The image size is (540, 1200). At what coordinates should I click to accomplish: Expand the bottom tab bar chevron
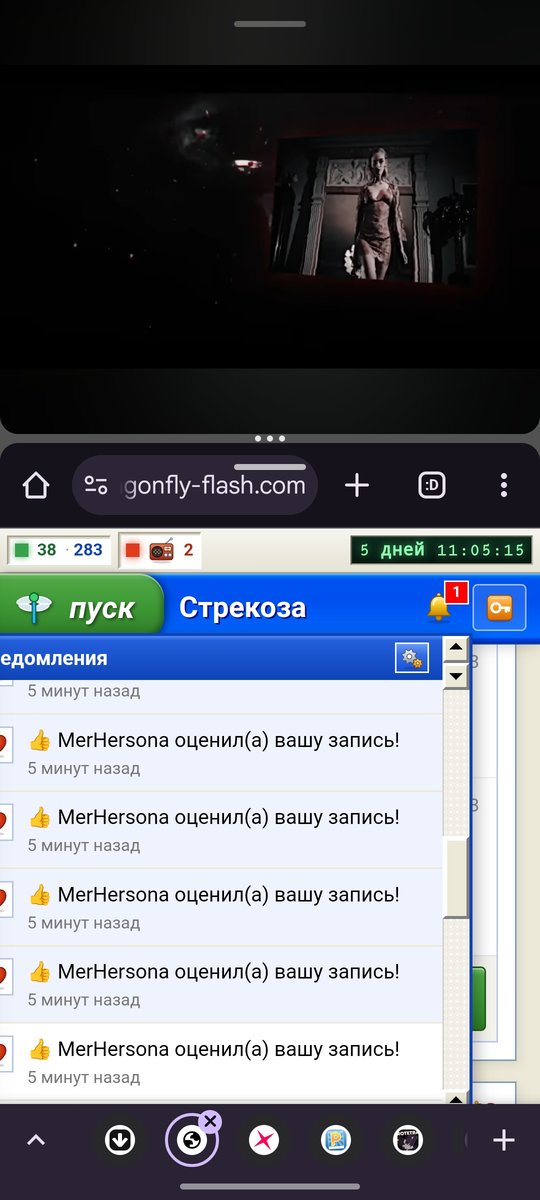(35, 1140)
